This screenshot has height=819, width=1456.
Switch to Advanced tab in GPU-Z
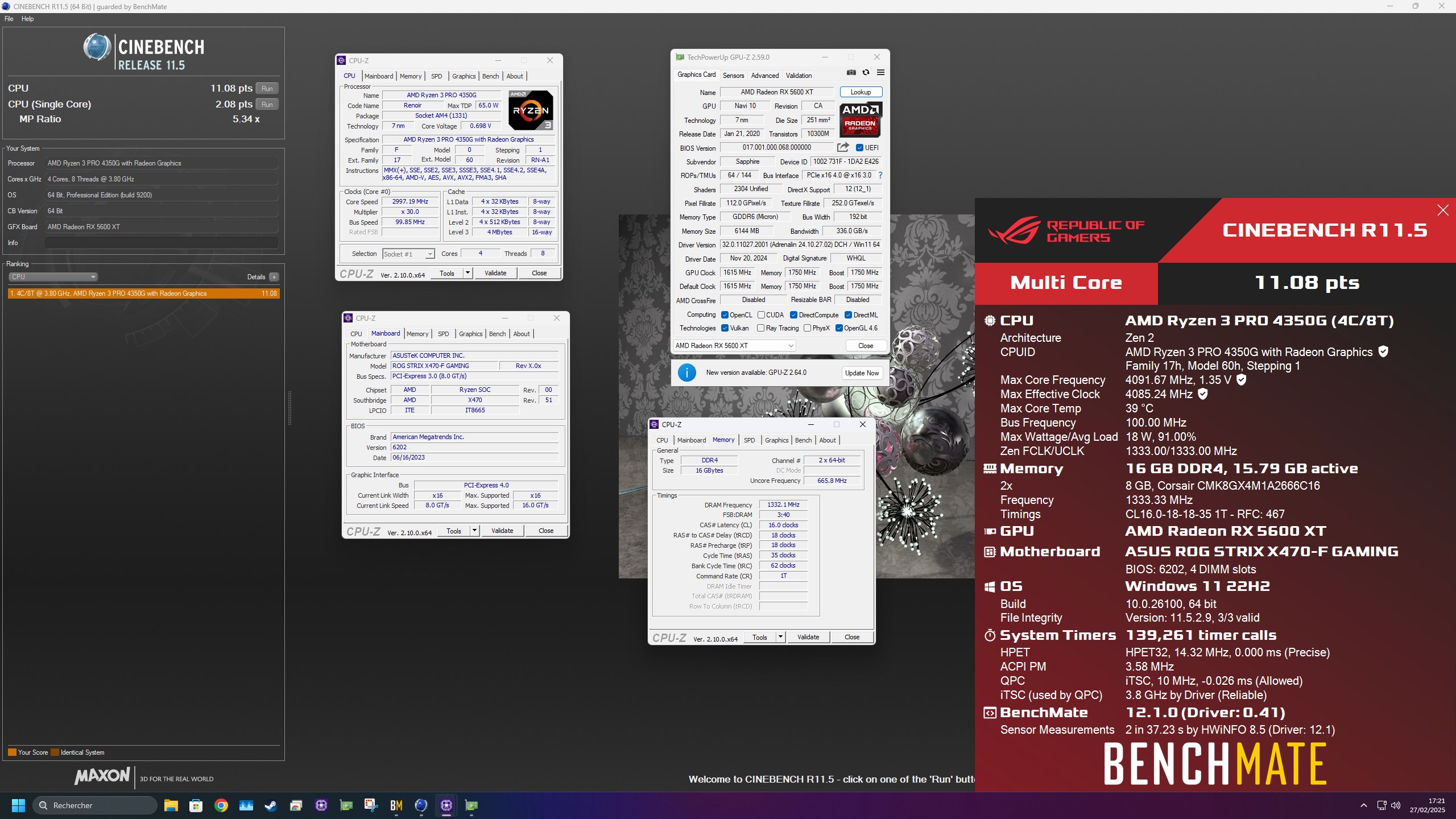tap(765, 76)
